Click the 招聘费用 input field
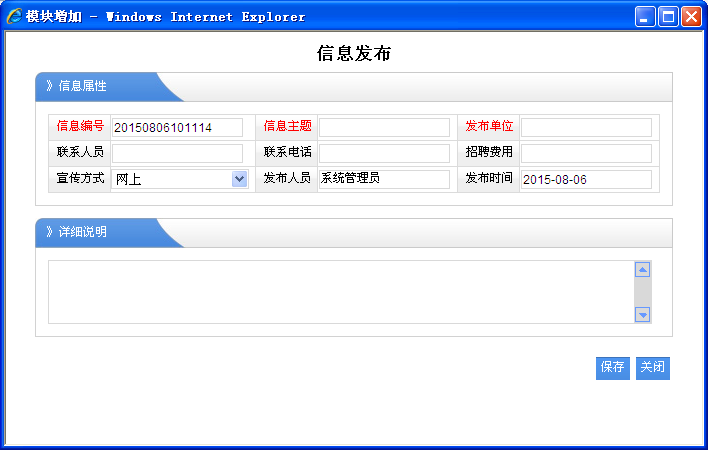The height and width of the screenshot is (450, 708). pyautogui.click(x=586, y=153)
